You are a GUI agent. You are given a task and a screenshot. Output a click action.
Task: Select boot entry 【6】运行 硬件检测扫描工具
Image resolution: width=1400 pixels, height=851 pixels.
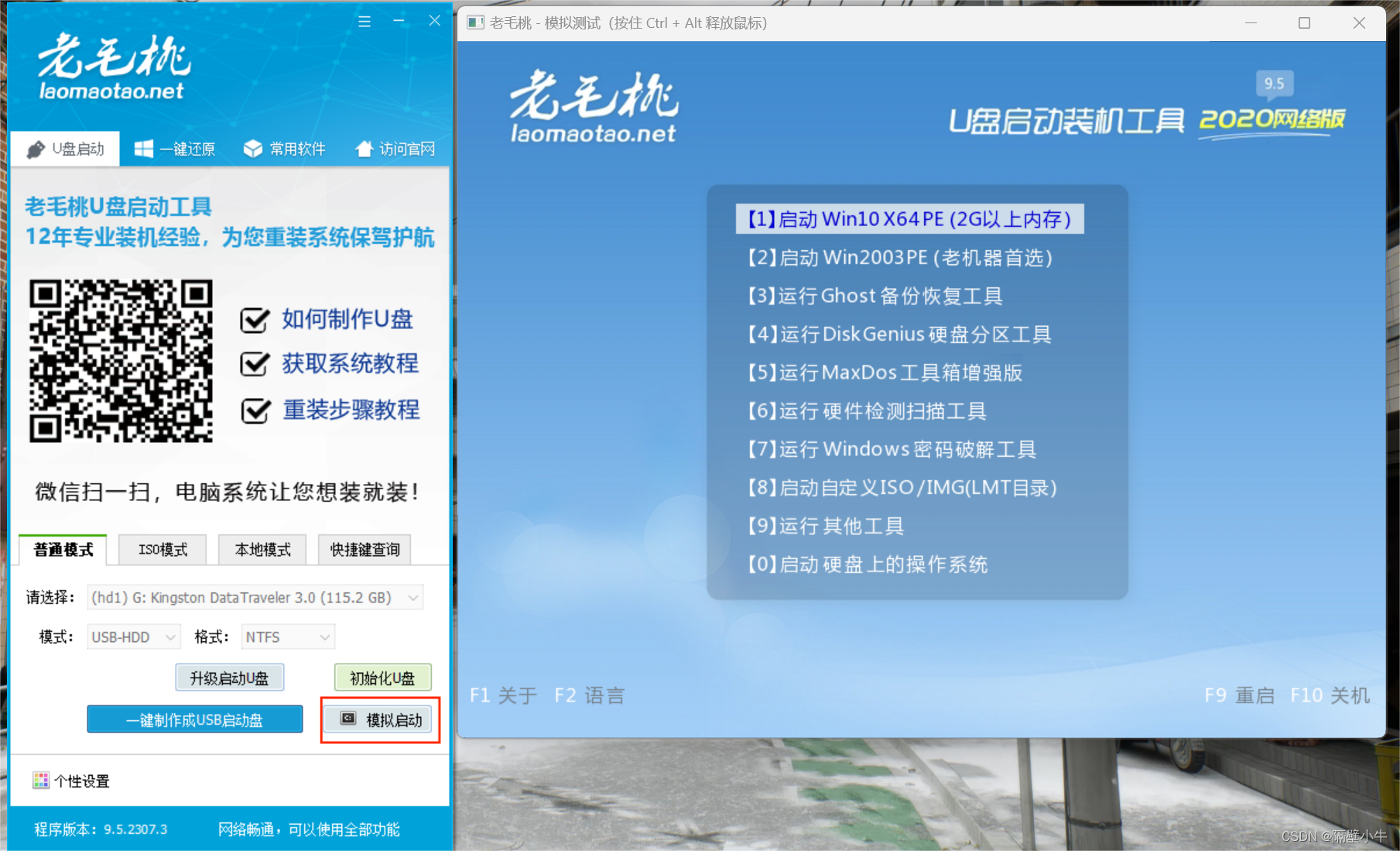[x=866, y=410]
